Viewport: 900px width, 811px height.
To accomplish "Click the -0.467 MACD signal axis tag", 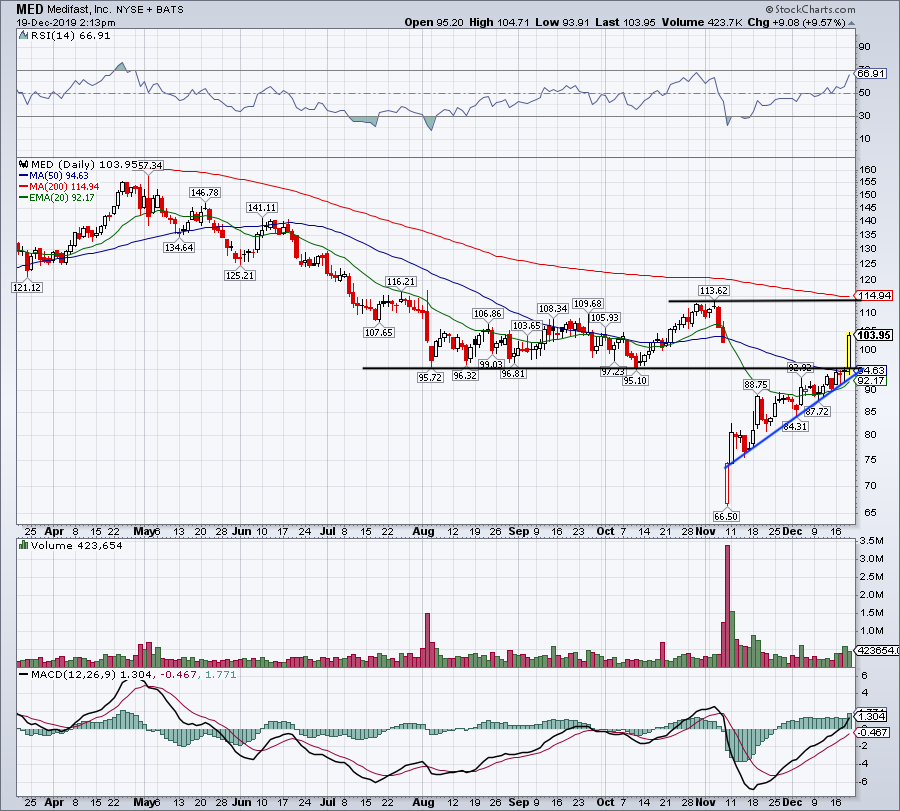I will (873, 732).
